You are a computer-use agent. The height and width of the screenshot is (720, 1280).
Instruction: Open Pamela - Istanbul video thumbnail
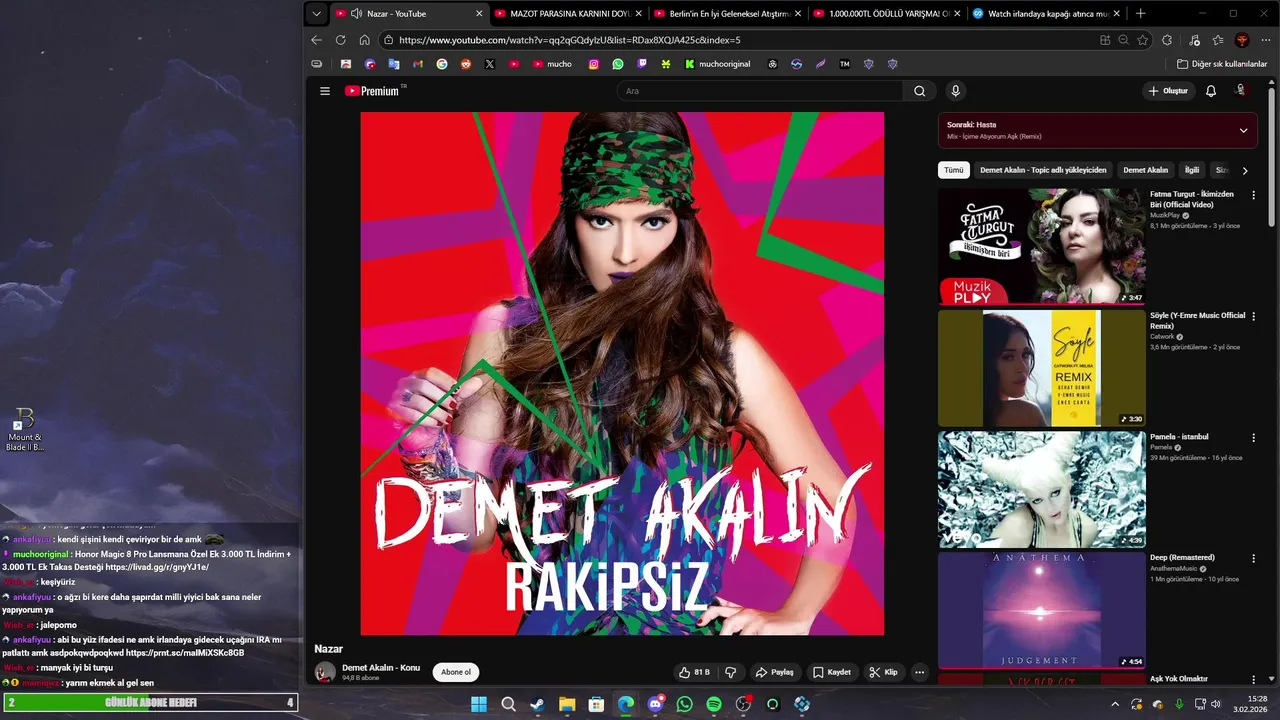tap(1041, 489)
